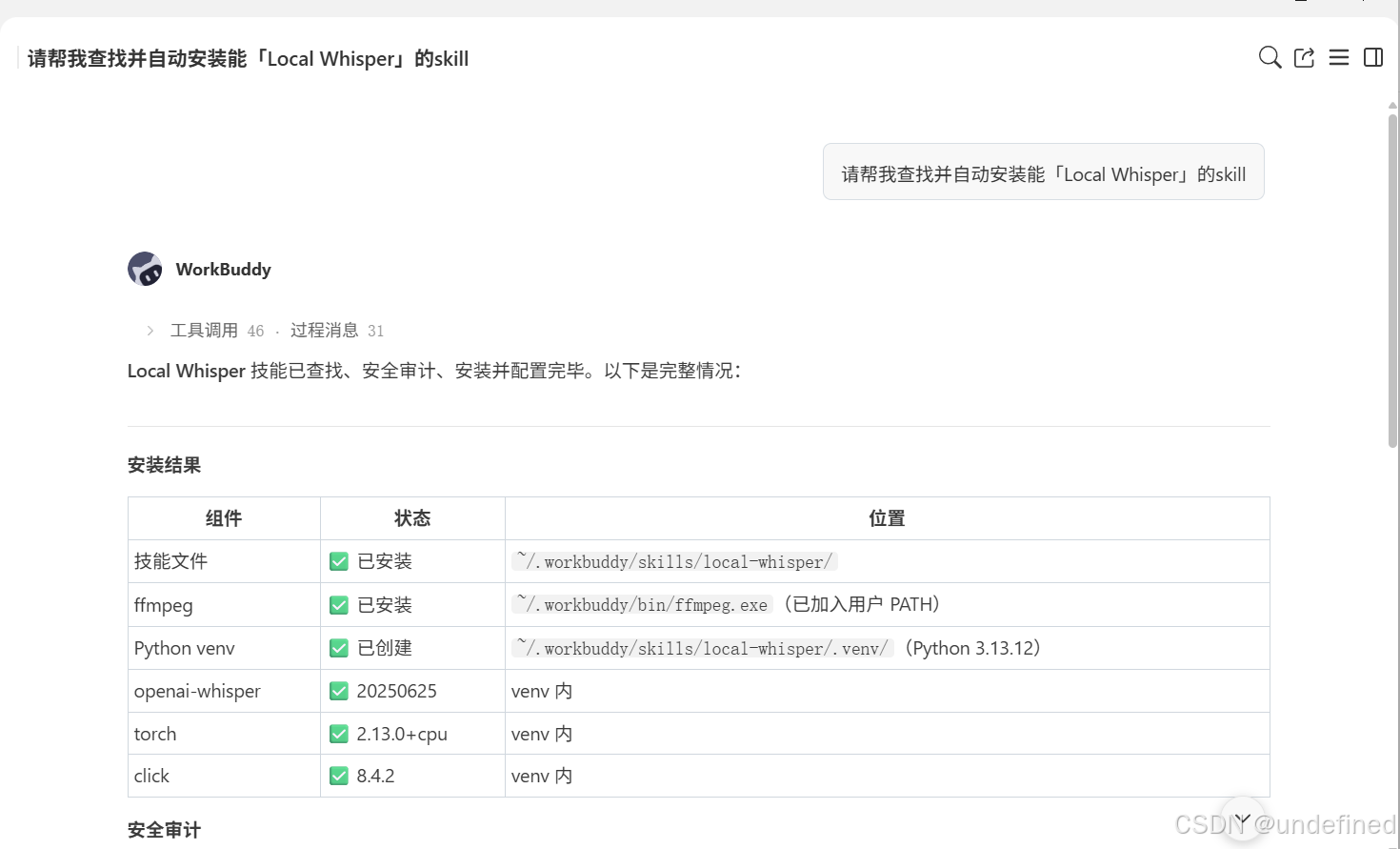This screenshot has width=1400, height=849.
Task: Select the torch component cell
Action: pyautogui.click(x=224, y=734)
